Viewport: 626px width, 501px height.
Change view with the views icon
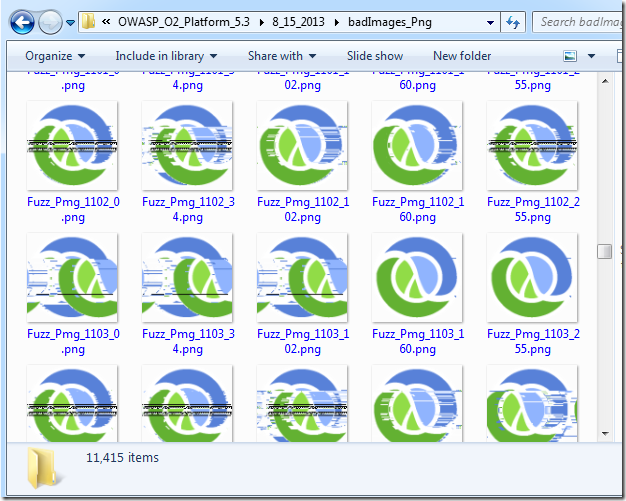tap(570, 56)
